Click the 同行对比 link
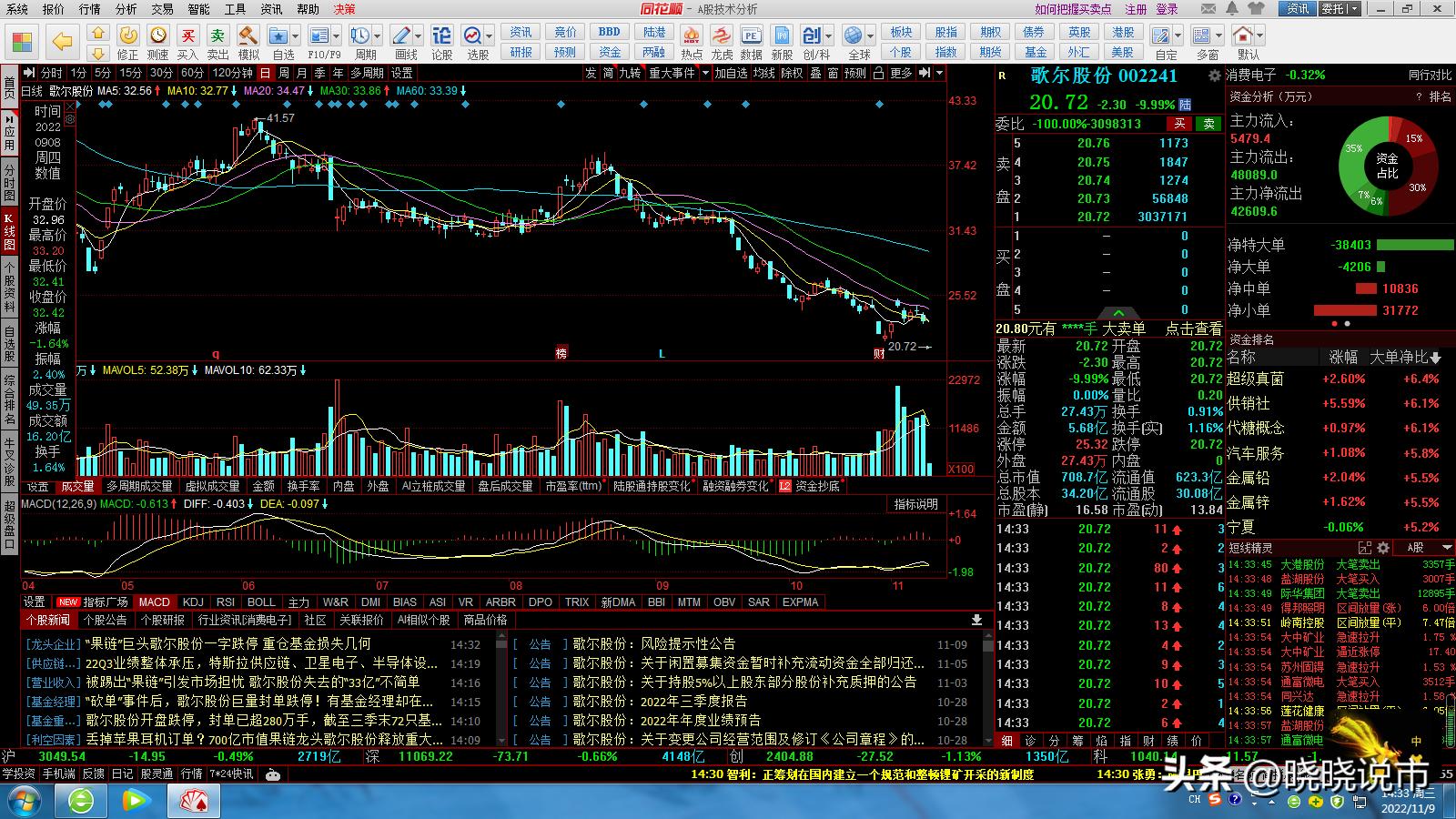 [x=1430, y=75]
